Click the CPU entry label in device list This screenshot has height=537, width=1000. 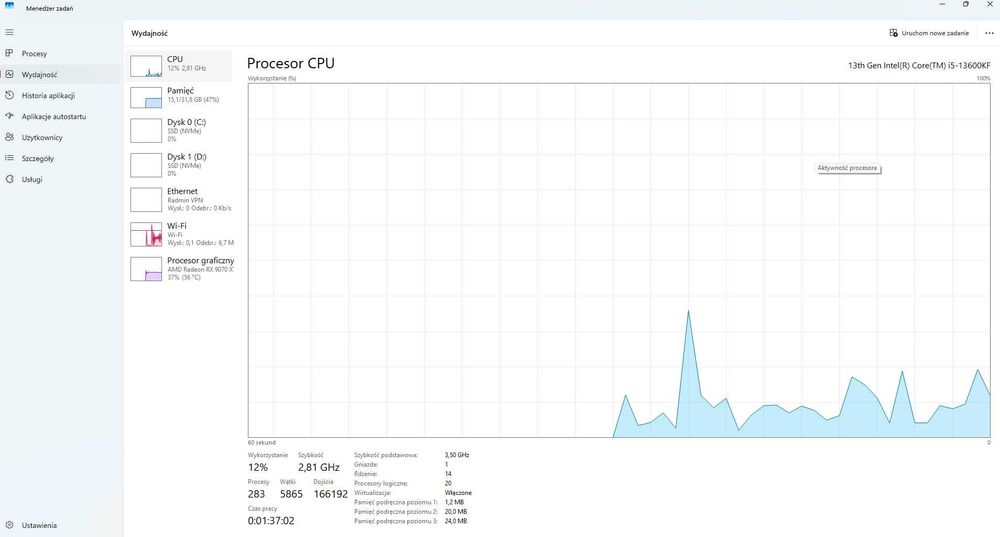[x=175, y=59]
